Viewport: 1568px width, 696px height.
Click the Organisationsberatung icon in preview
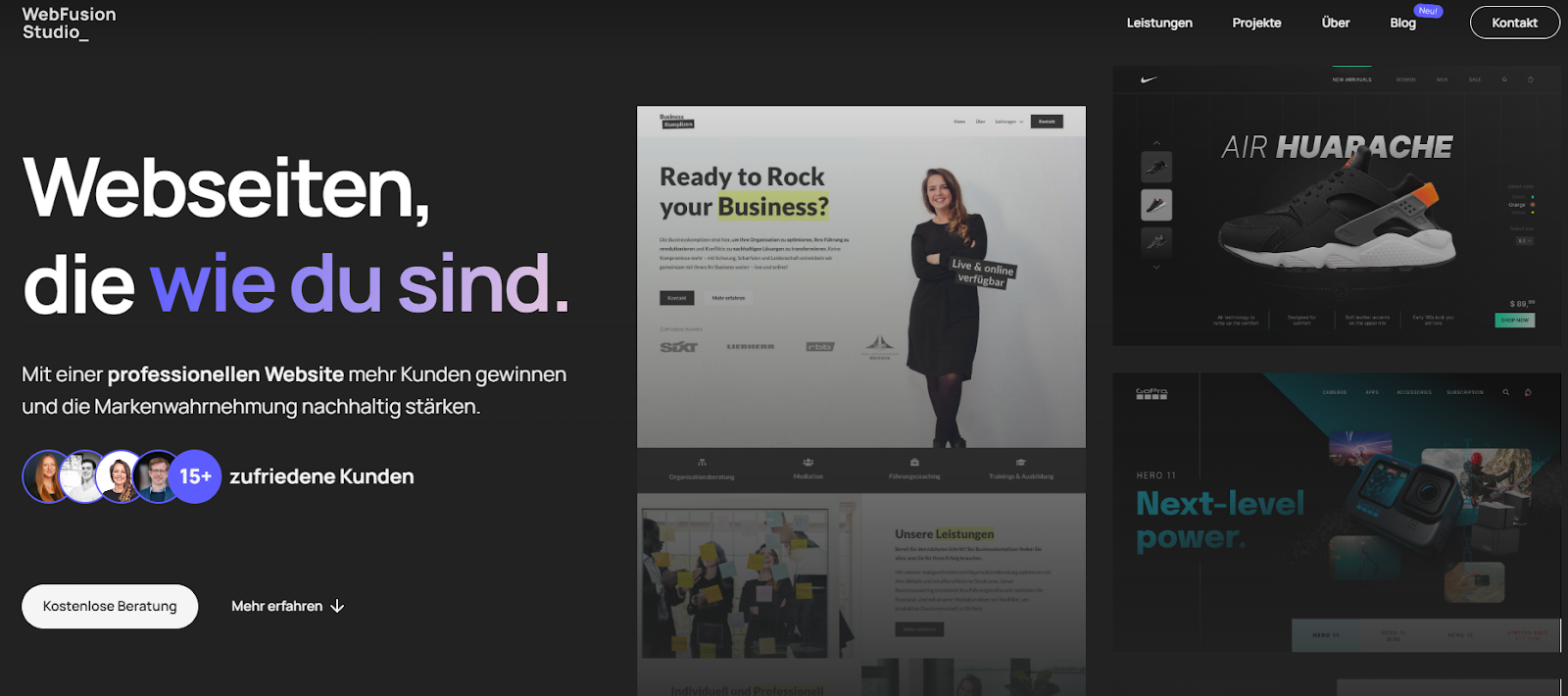702,462
